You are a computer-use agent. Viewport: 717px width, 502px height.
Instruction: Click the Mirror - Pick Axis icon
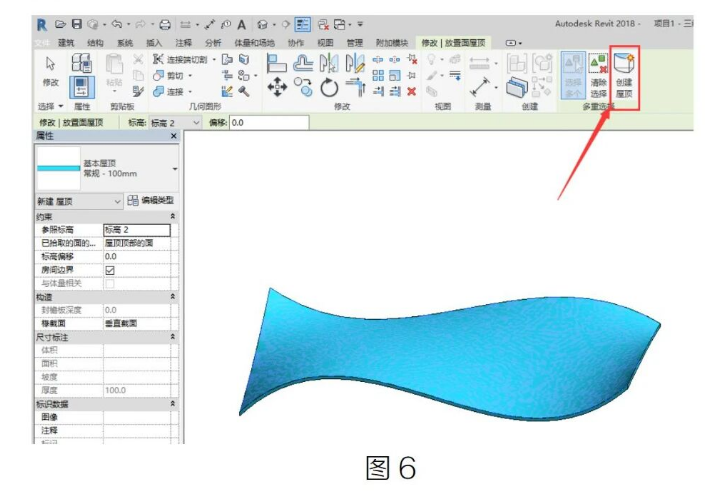329,63
